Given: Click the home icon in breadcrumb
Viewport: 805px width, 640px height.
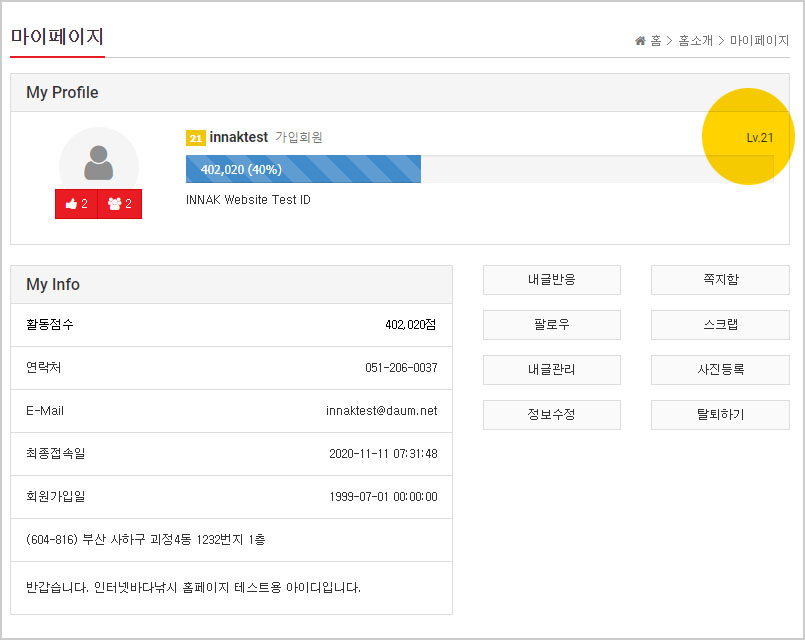Looking at the screenshot, I should click(640, 41).
